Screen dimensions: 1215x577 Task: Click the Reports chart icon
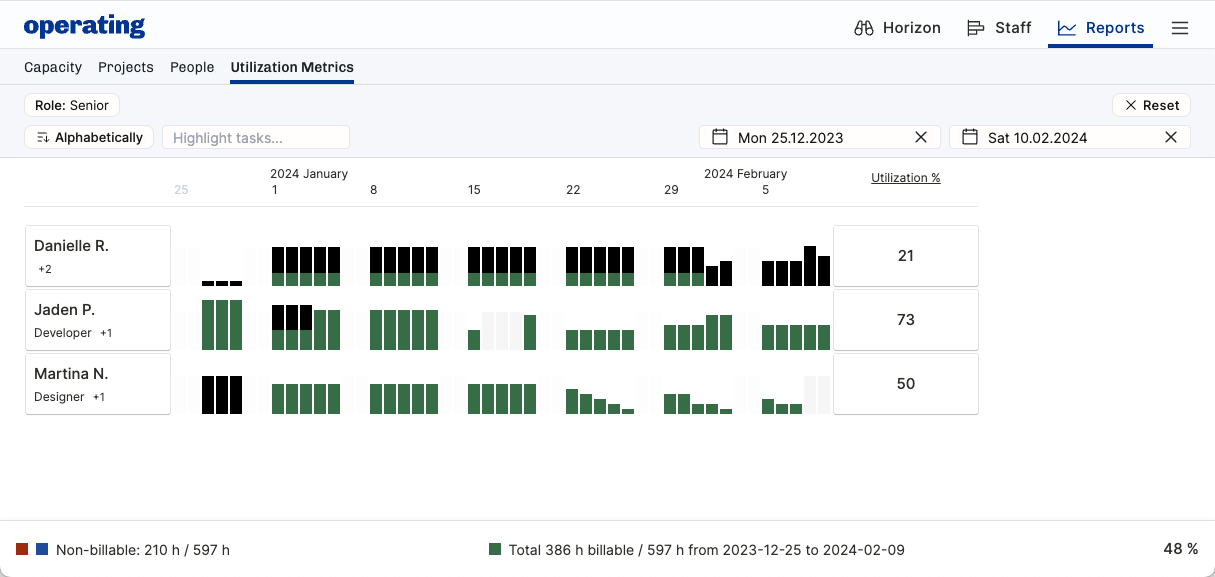pos(1067,28)
